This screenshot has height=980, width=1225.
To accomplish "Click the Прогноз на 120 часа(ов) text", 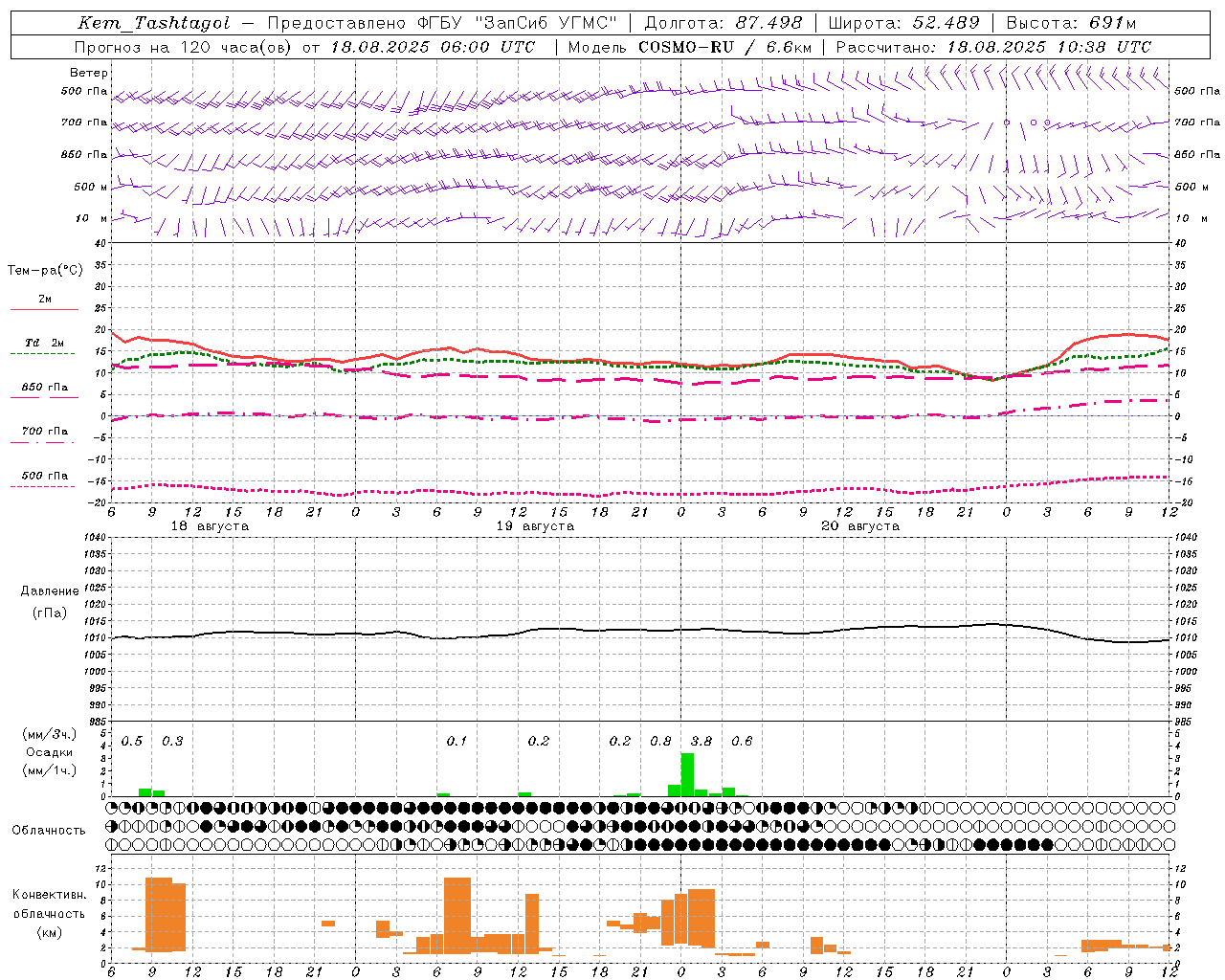I will coord(185,47).
